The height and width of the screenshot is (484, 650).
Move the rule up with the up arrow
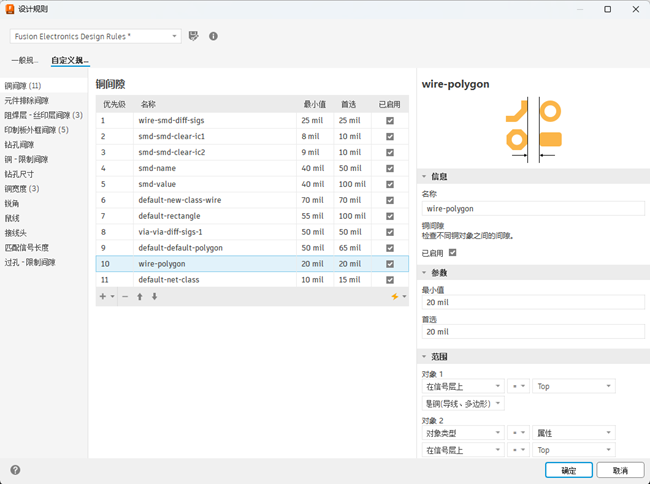[x=140, y=297]
